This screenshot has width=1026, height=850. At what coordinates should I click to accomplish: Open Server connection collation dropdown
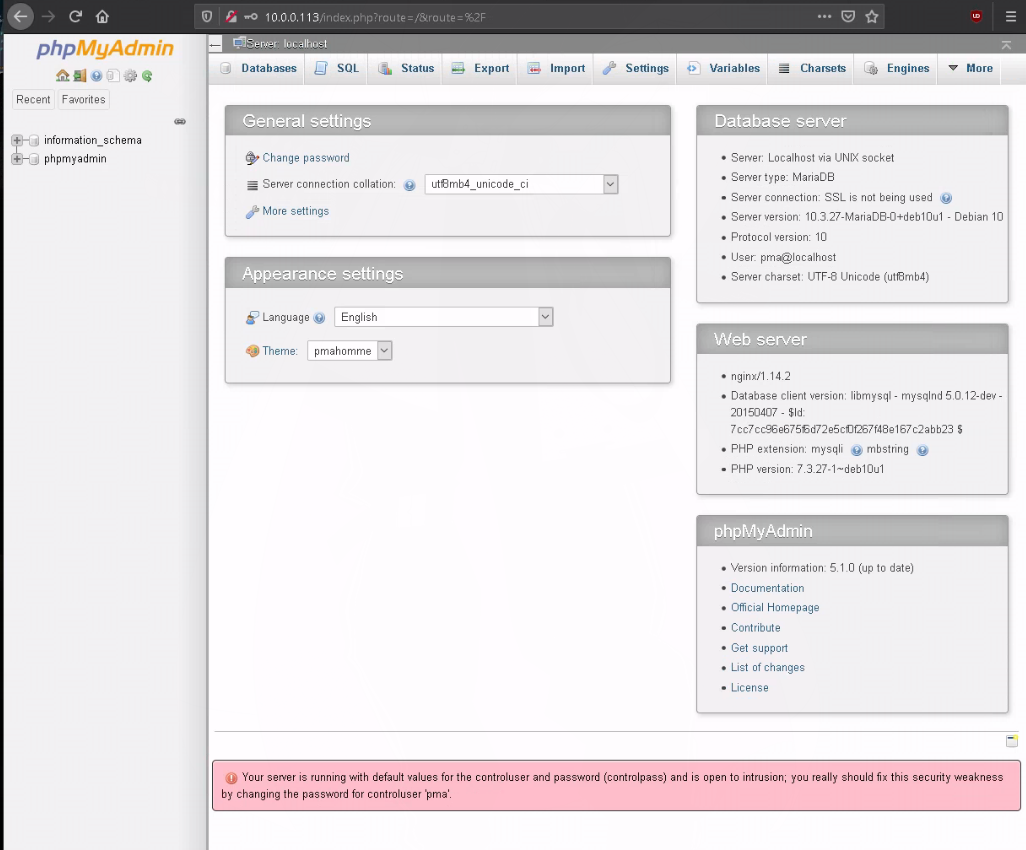click(x=521, y=185)
